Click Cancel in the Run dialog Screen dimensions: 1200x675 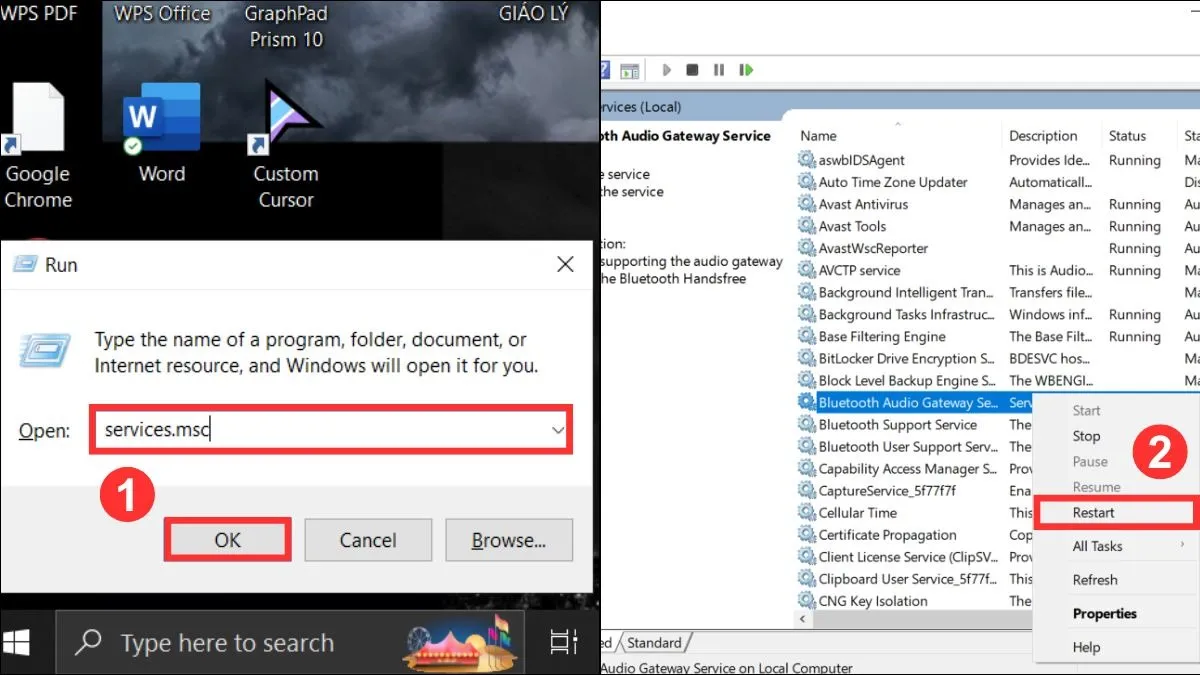pyautogui.click(x=368, y=540)
